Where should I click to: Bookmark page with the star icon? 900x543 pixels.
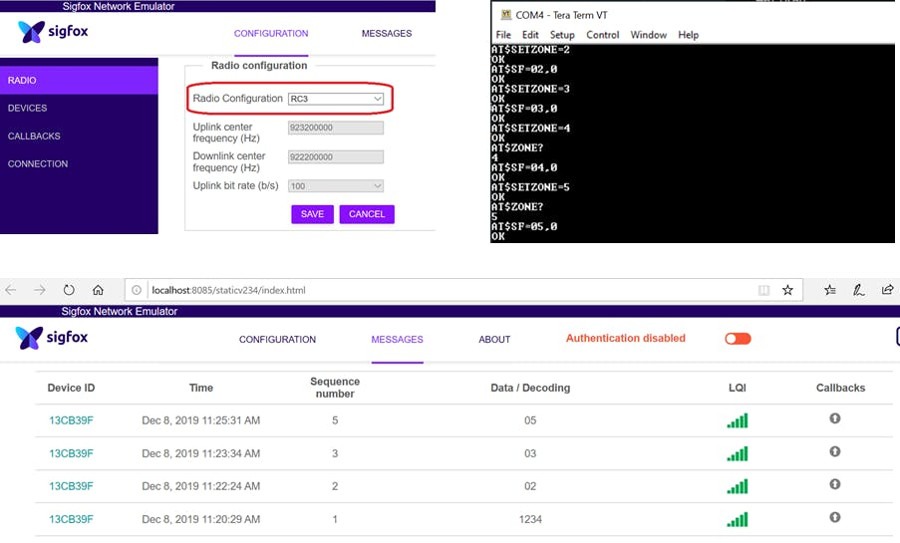coord(788,290)
